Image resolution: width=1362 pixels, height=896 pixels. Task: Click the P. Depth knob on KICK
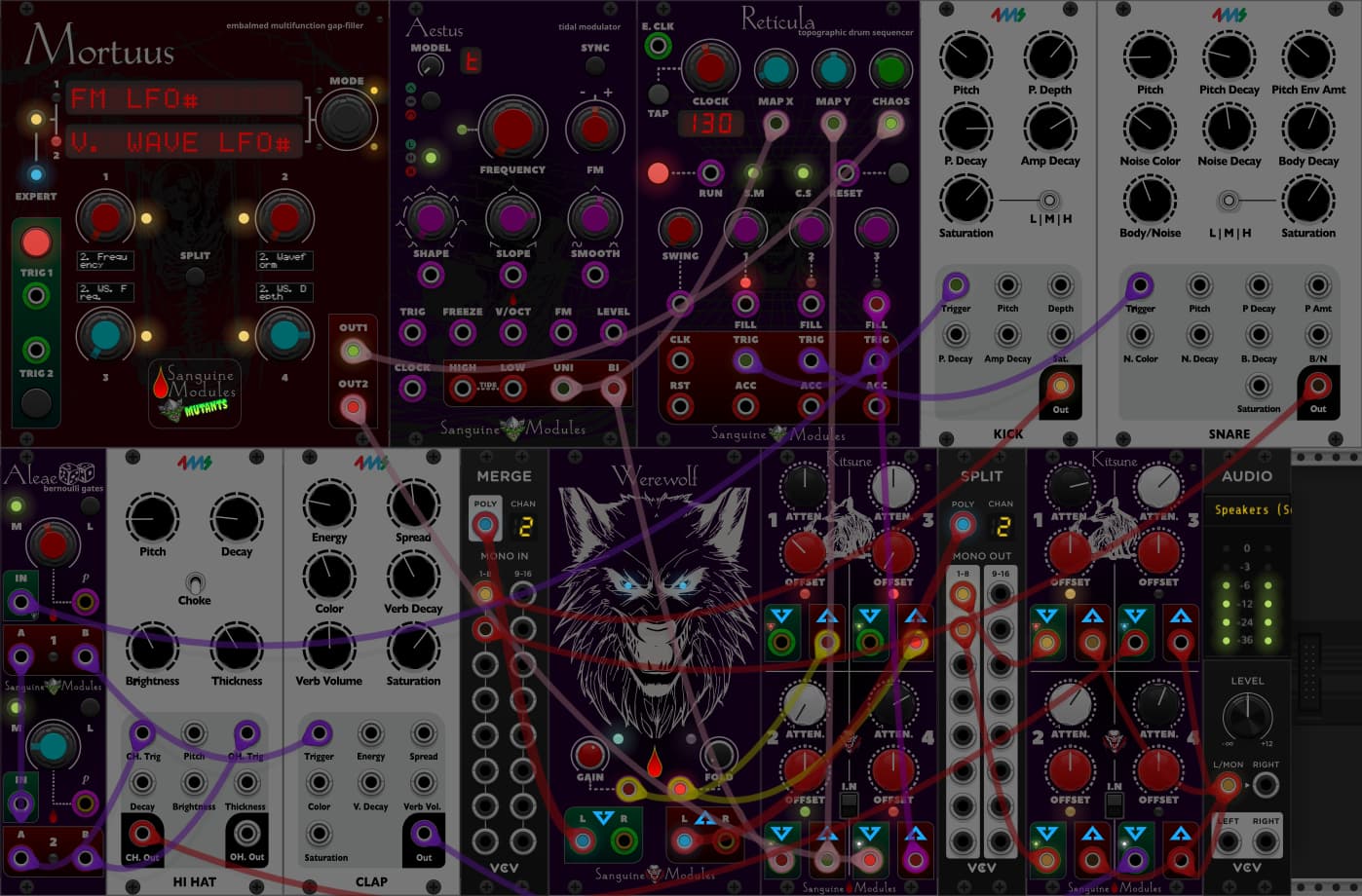click(x=1050, y=56)
